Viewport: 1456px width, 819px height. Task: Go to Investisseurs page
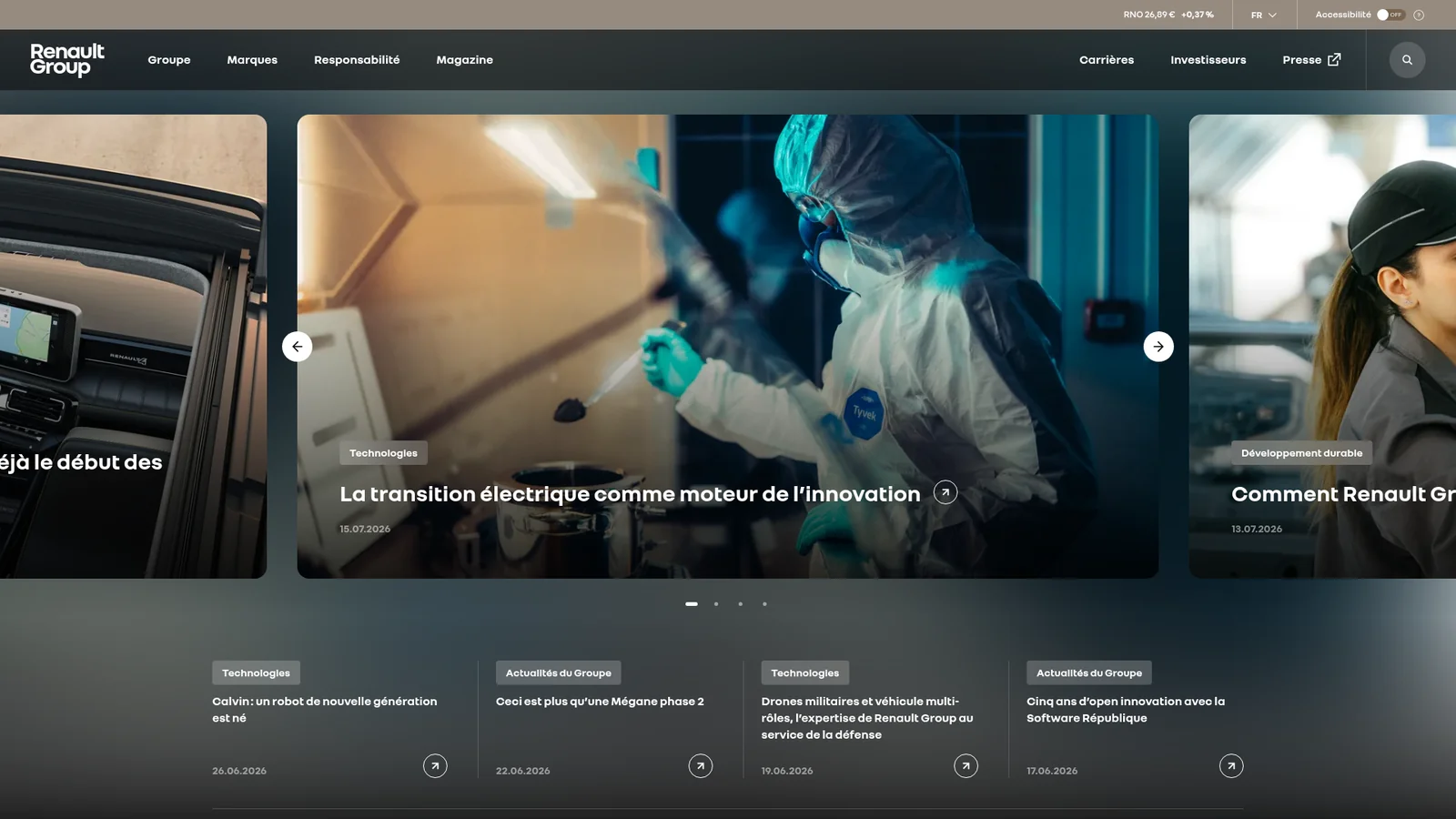(x=1208, y=60)
